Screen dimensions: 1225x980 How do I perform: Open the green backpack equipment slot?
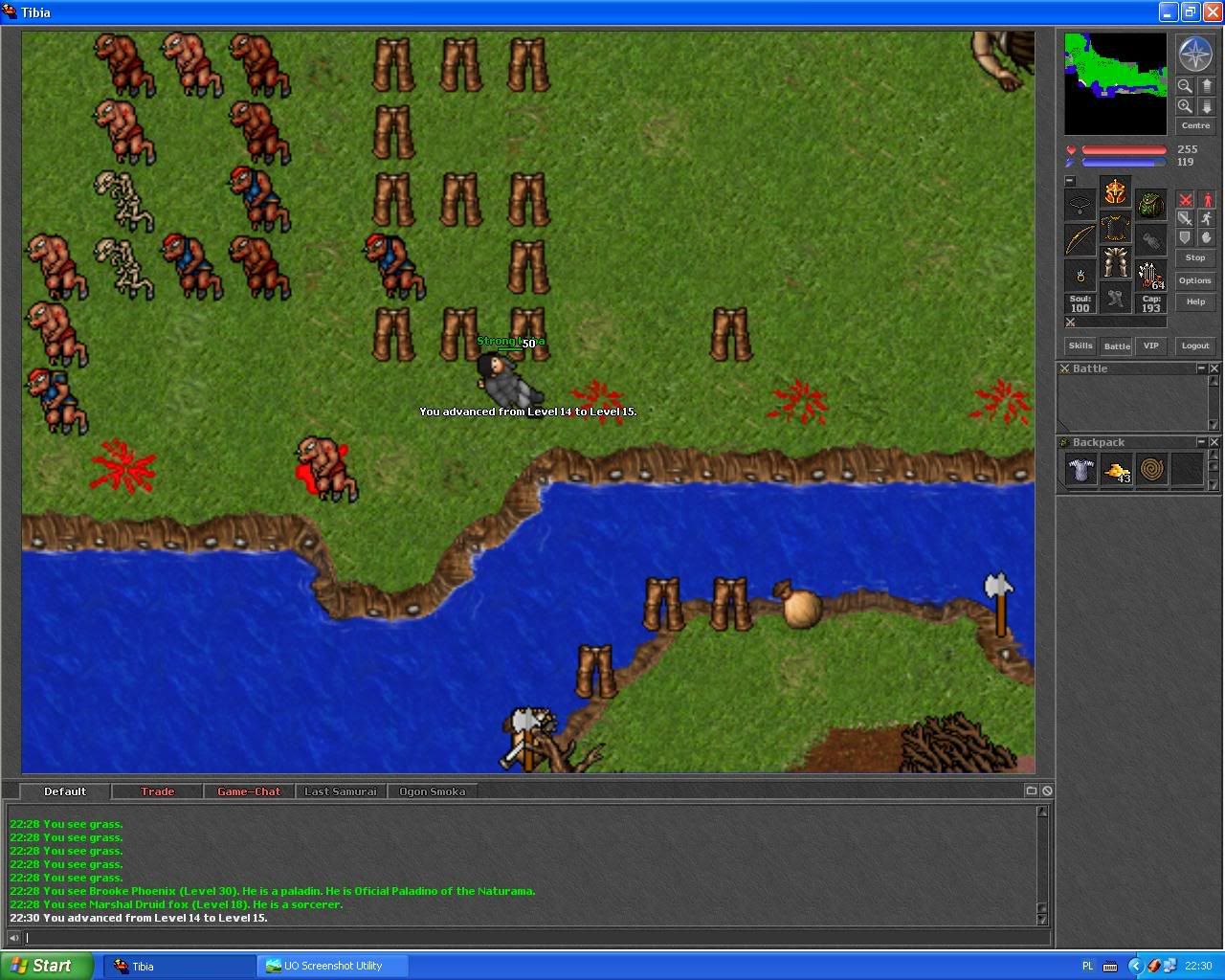pos(1150,206)
